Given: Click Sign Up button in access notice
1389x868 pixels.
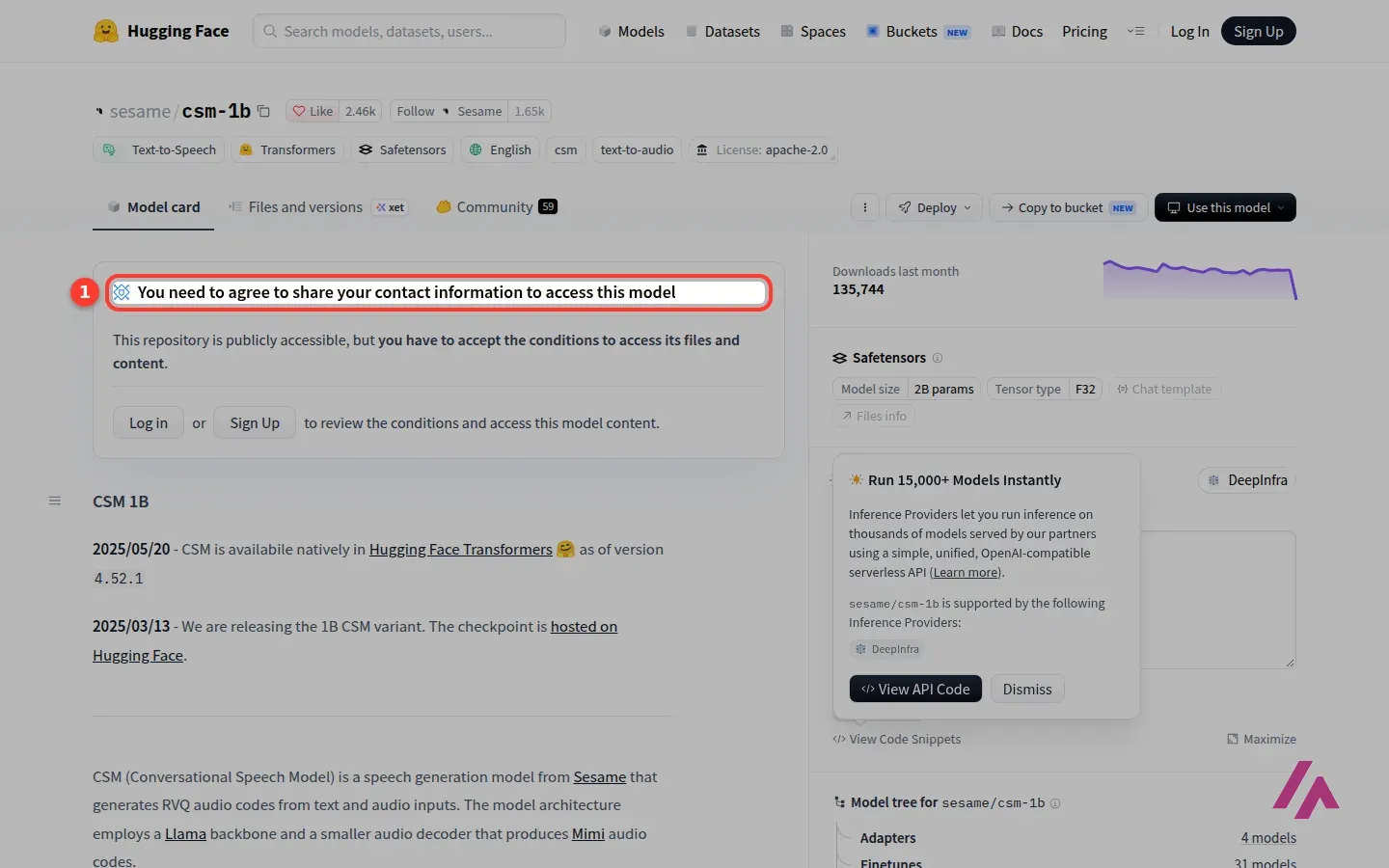Looking at the screenshot, I should pos(255,422).
